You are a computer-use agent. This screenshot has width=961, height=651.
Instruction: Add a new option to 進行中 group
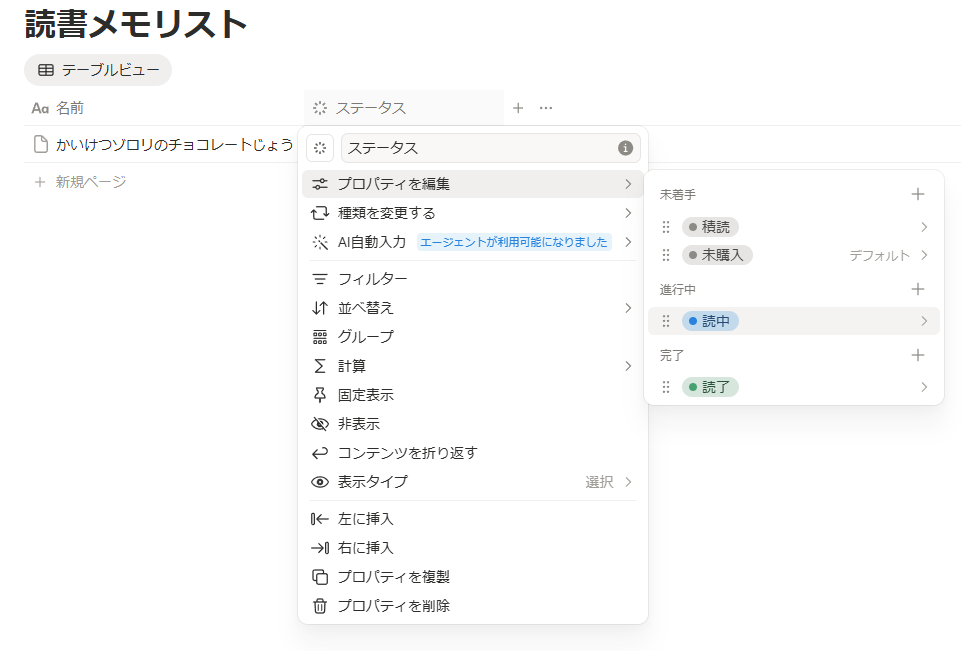point(917,289)
